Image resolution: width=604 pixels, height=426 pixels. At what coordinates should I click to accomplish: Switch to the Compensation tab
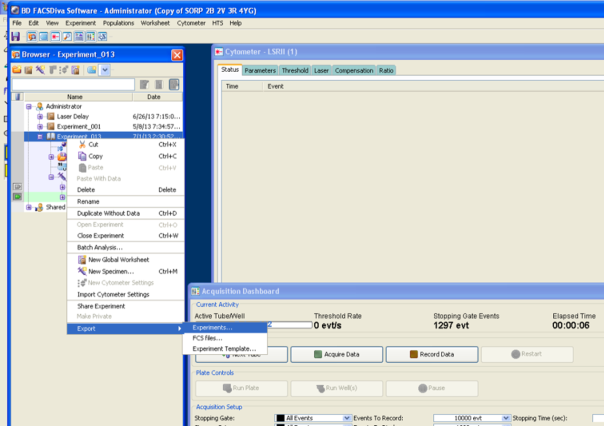pos(354,70)
